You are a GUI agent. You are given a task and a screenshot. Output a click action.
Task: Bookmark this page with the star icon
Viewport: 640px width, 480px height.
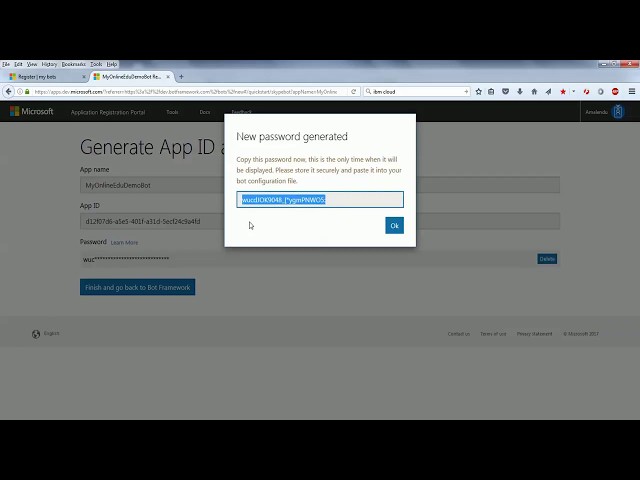pos(478,91)
